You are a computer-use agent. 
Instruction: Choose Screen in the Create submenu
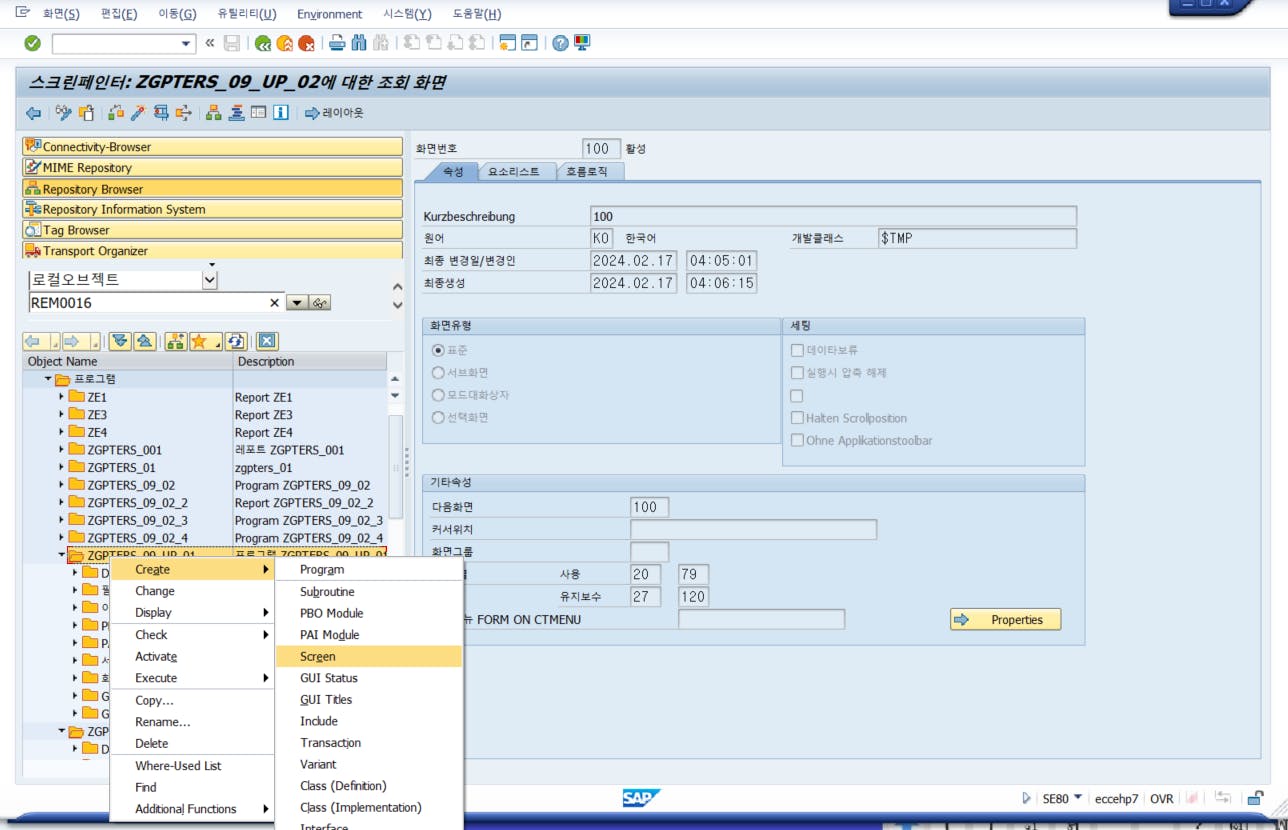point(318,657)
